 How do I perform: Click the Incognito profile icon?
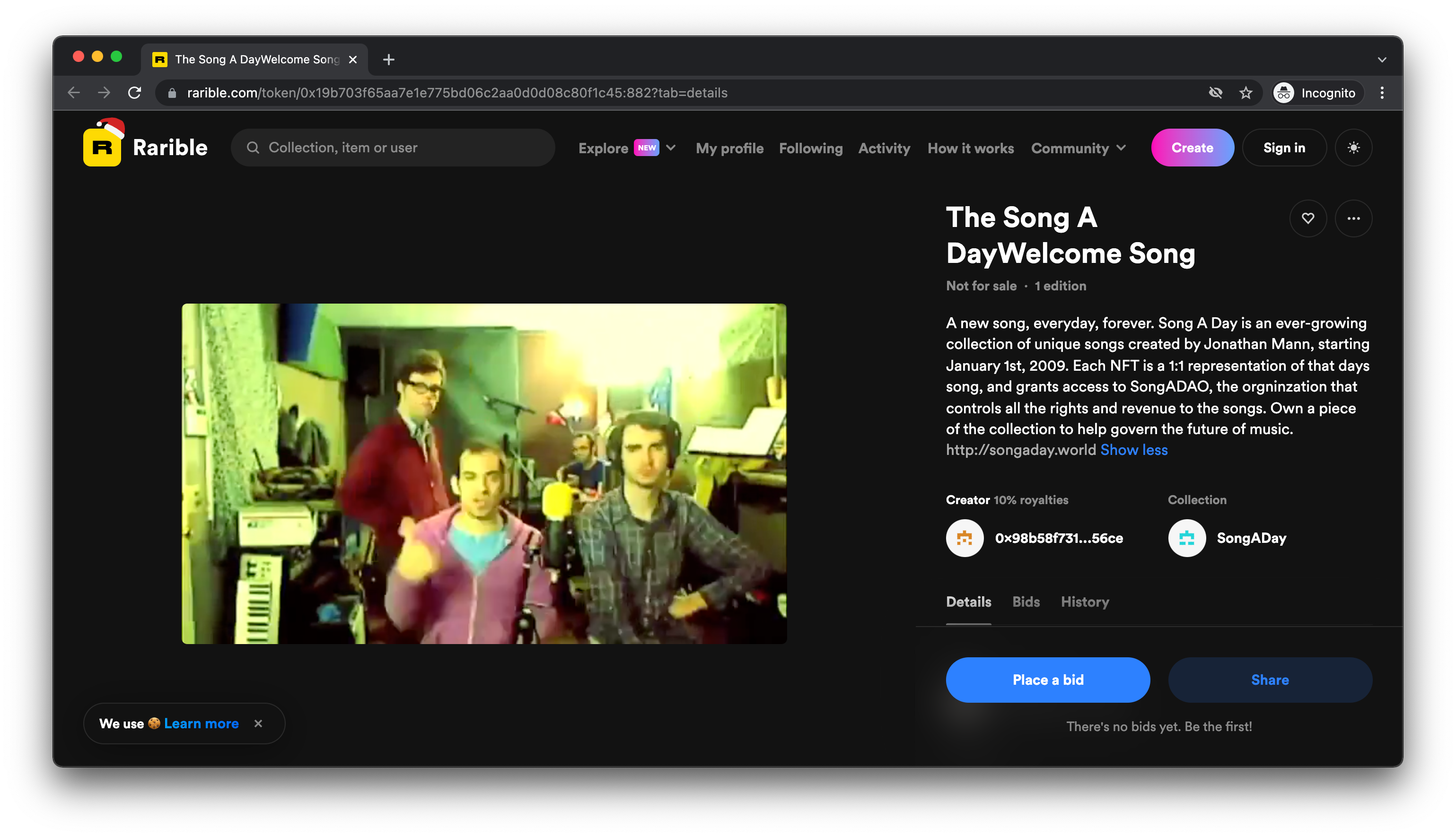[1283, 93]
